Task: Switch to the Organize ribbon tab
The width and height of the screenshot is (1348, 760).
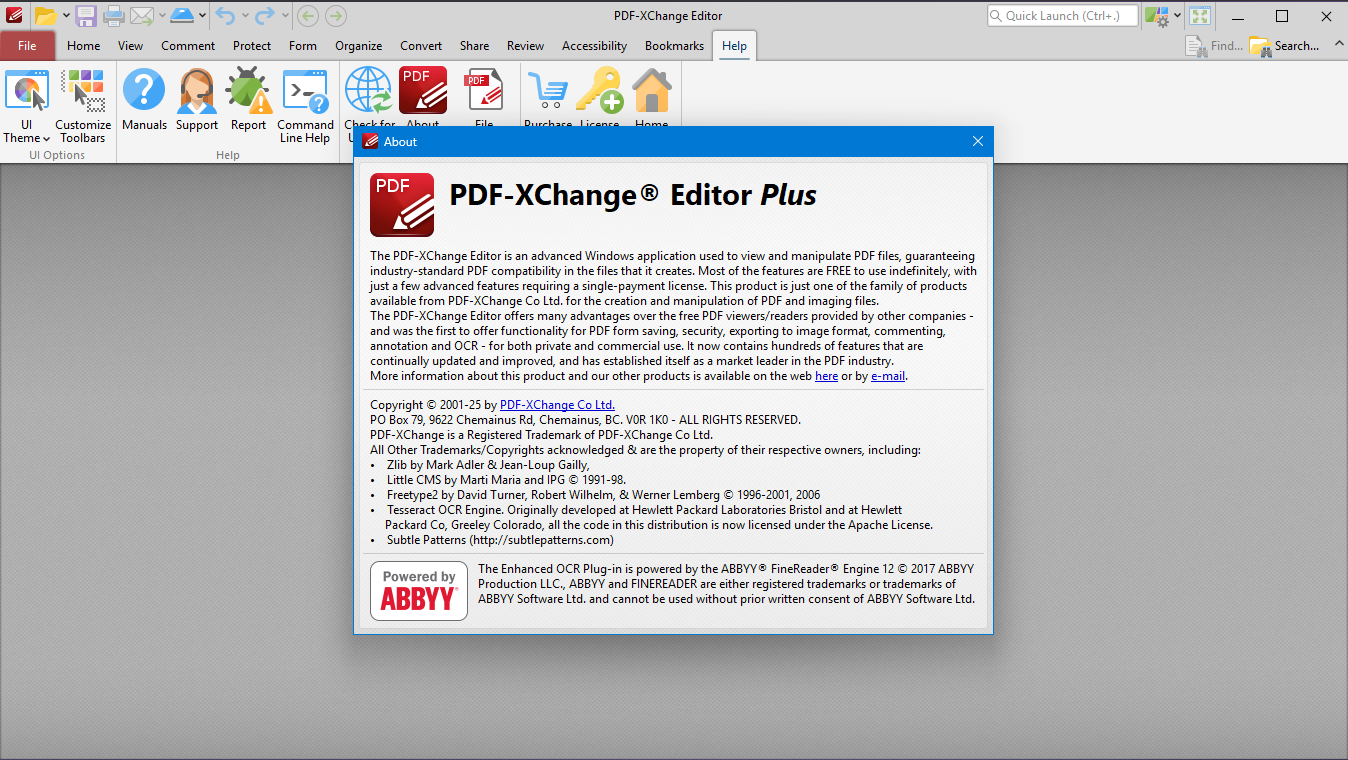Action: (x=359, y=46)
